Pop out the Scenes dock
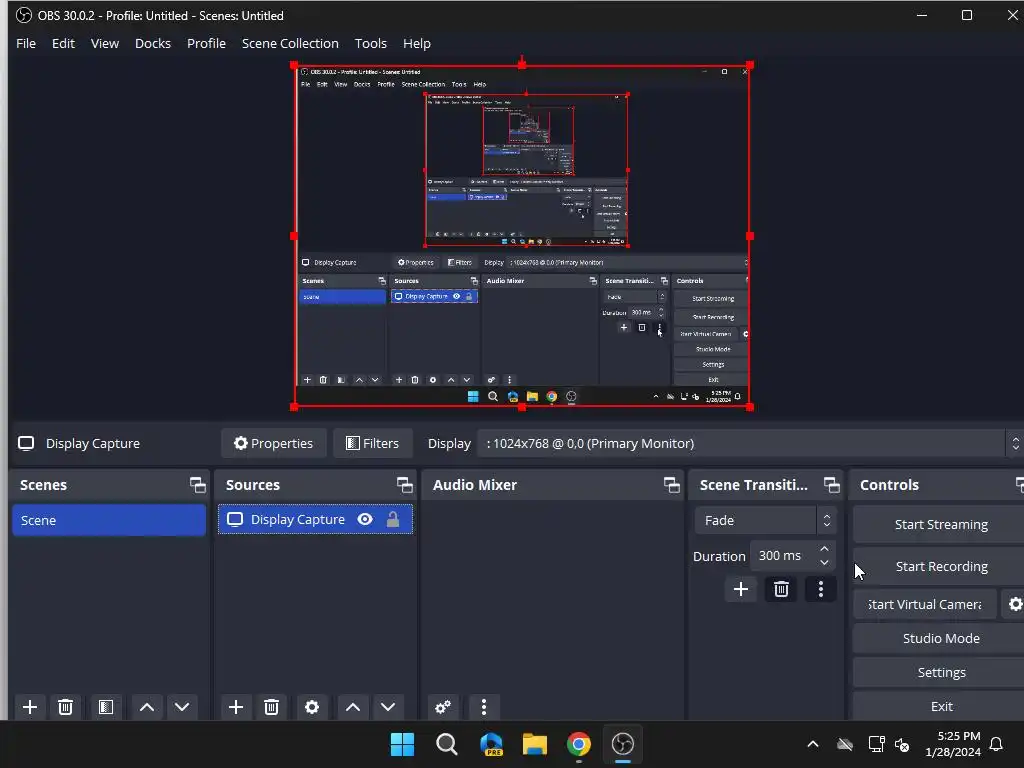The image size is (1024, 768). (x=197, y=485)
